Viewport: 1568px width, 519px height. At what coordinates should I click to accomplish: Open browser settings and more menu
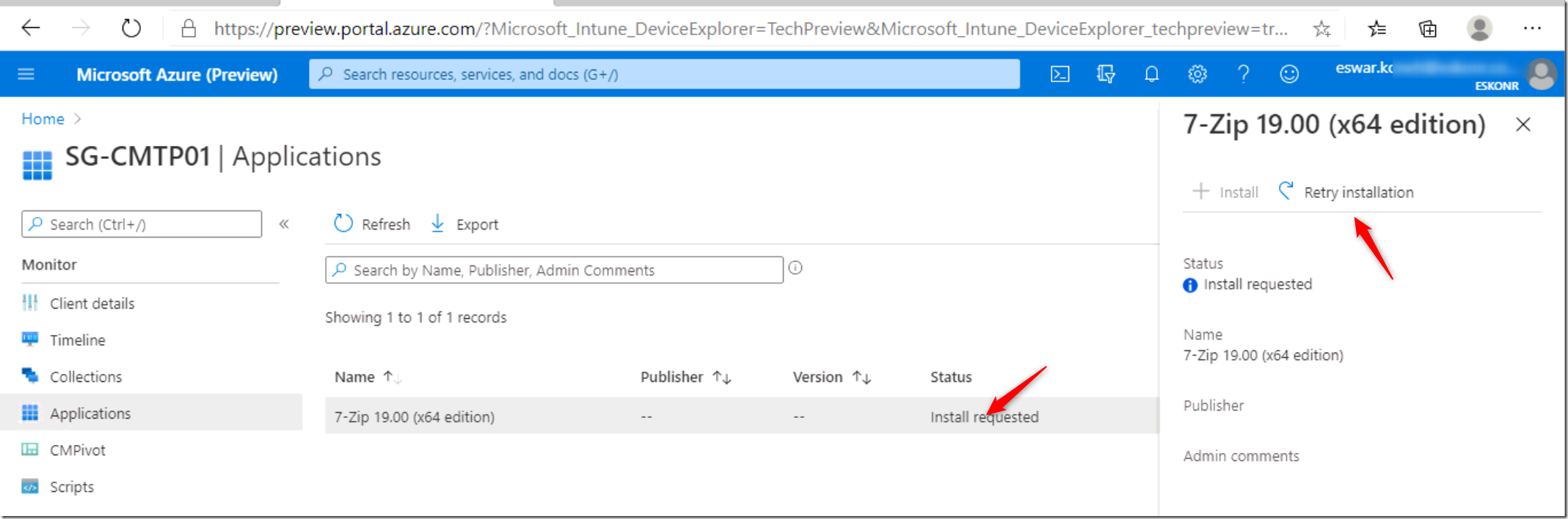coord(1531,29)
